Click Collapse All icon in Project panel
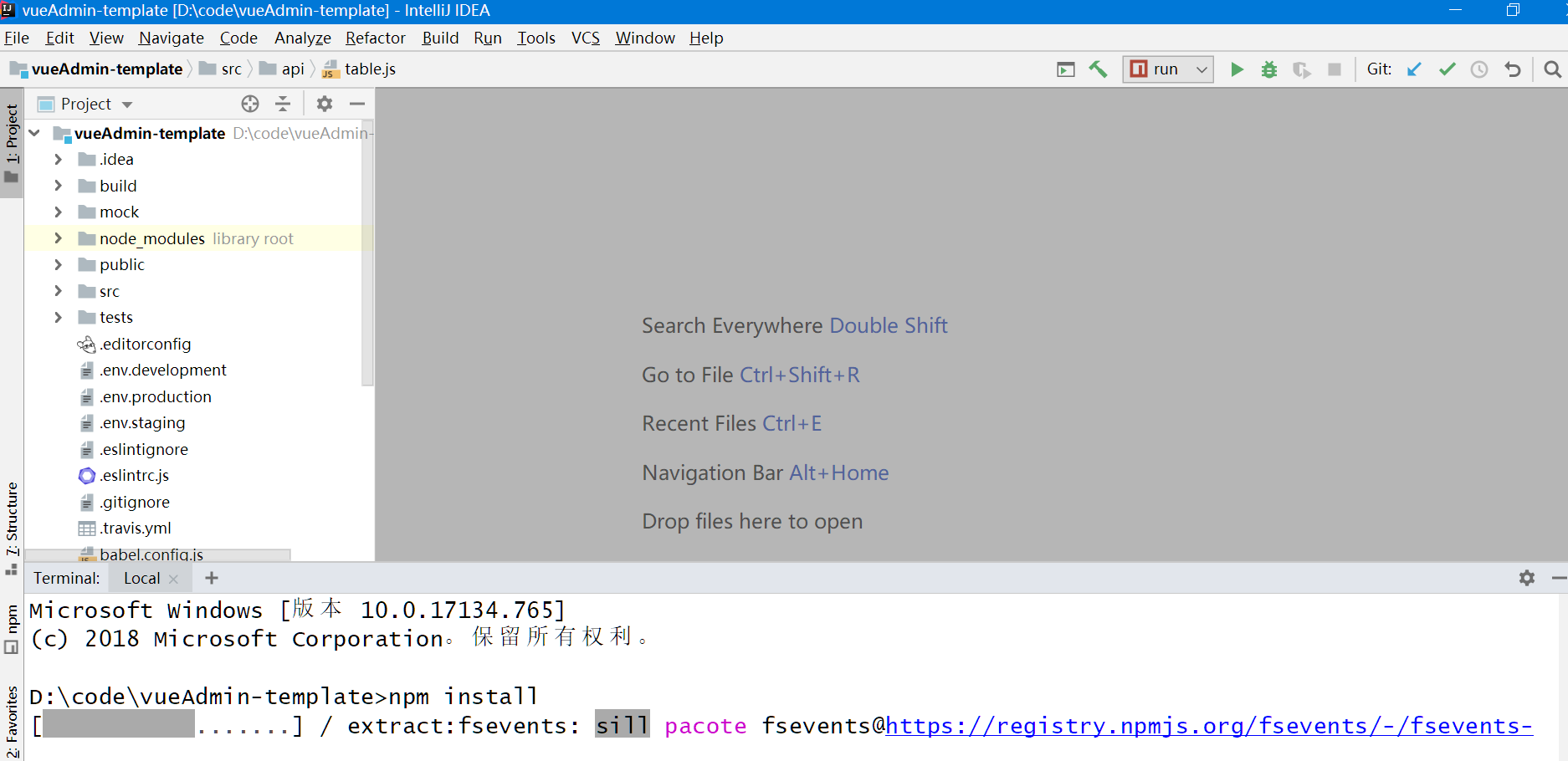 click(283, 104)
